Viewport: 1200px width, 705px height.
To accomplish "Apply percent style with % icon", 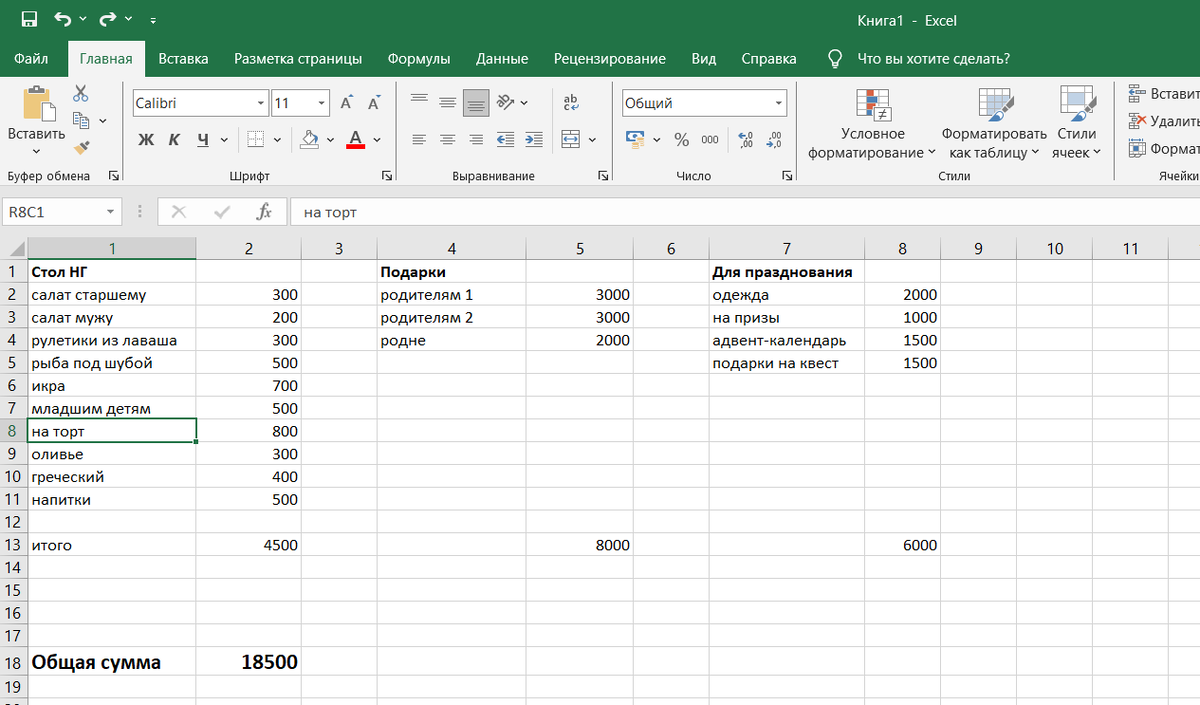I will click(681, 139).
